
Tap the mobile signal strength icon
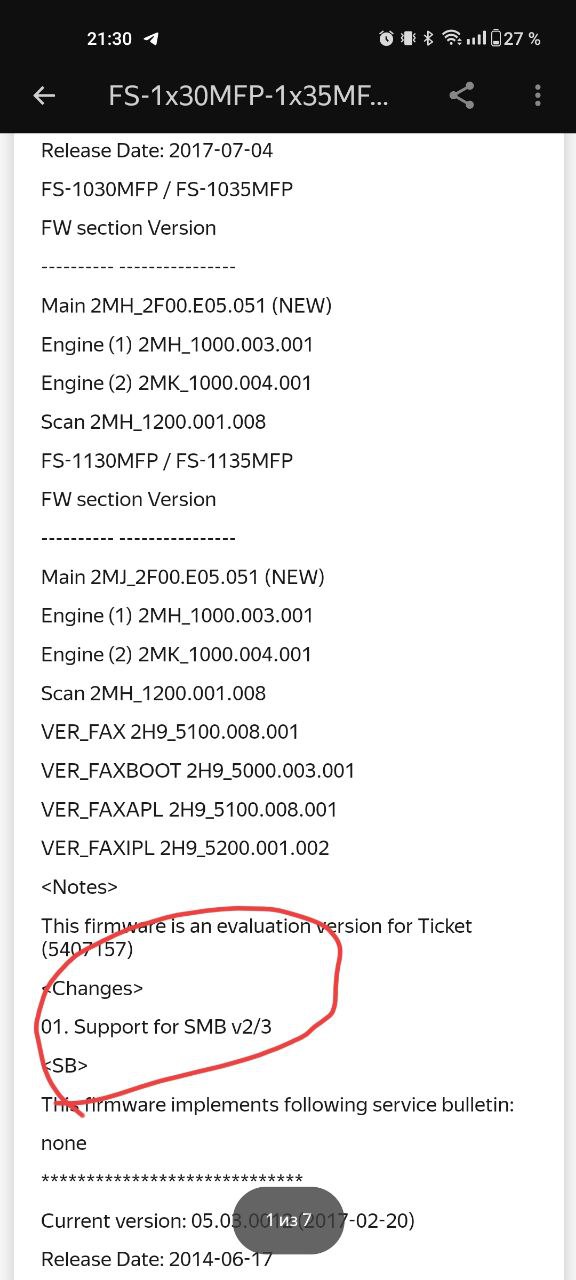(x=476, y=39)
